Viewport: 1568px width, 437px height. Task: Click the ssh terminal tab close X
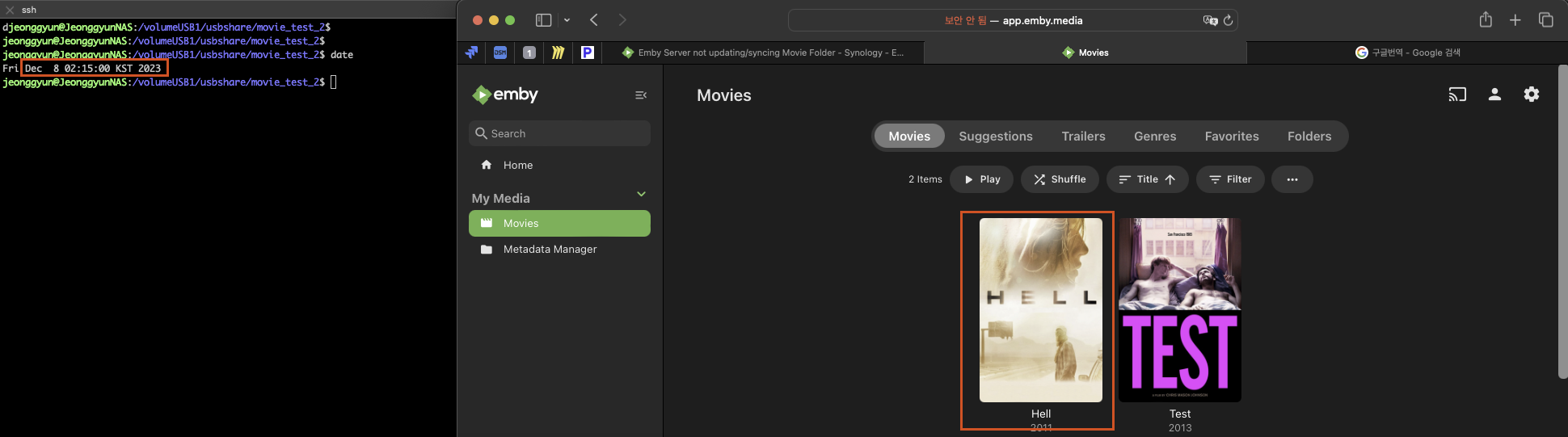(10, 10)
